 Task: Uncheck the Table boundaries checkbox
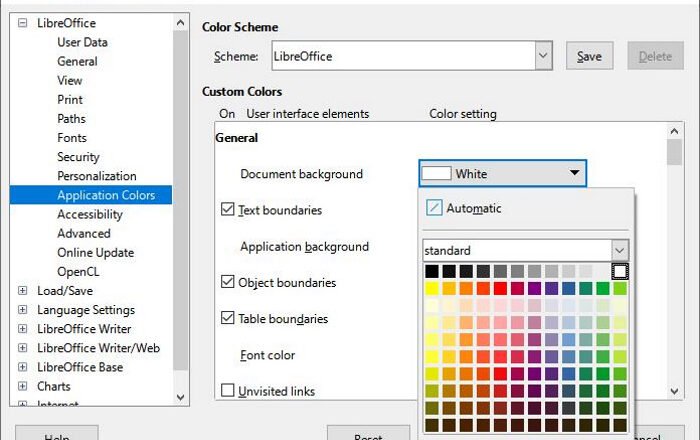pos(228,318)
